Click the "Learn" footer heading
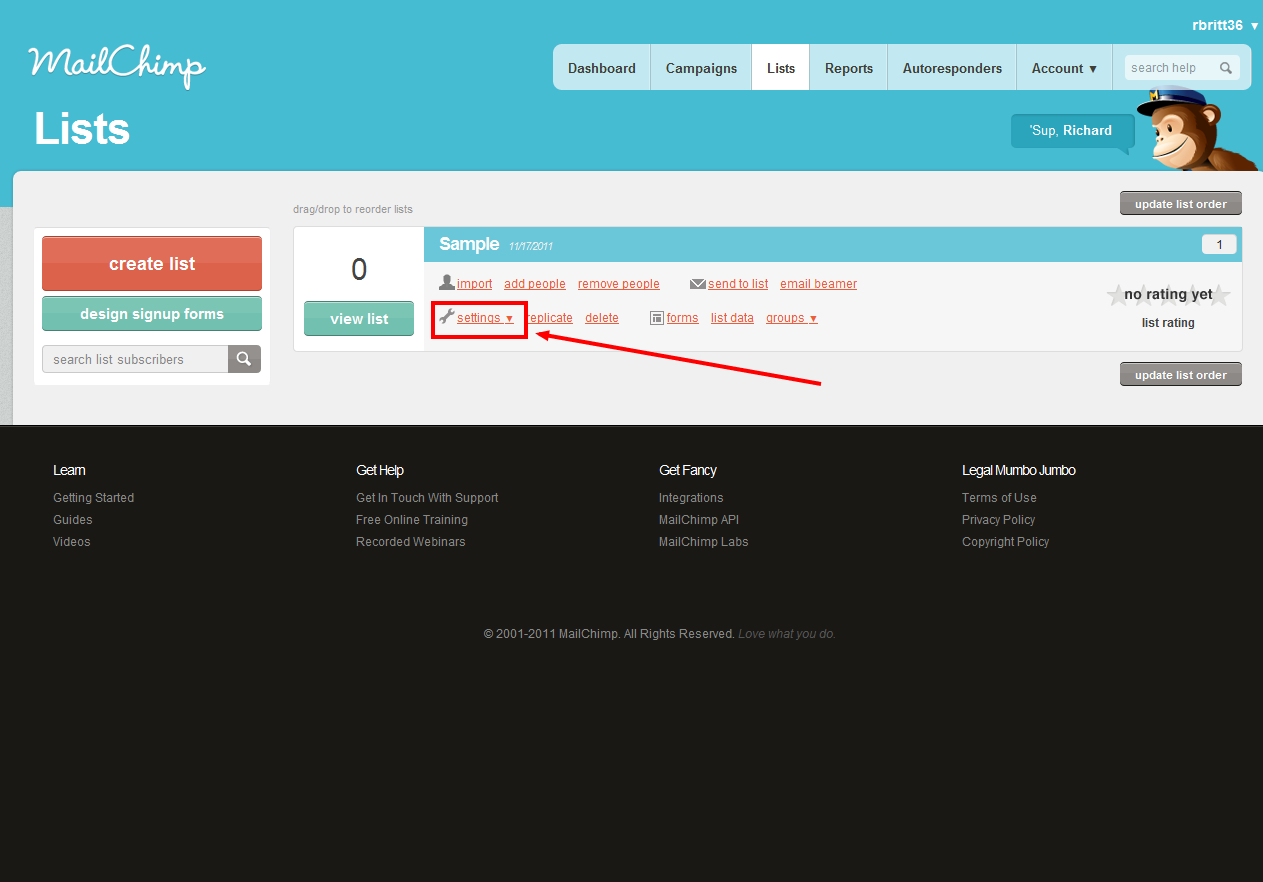1263x882 pixels. [x=69, y=470]
